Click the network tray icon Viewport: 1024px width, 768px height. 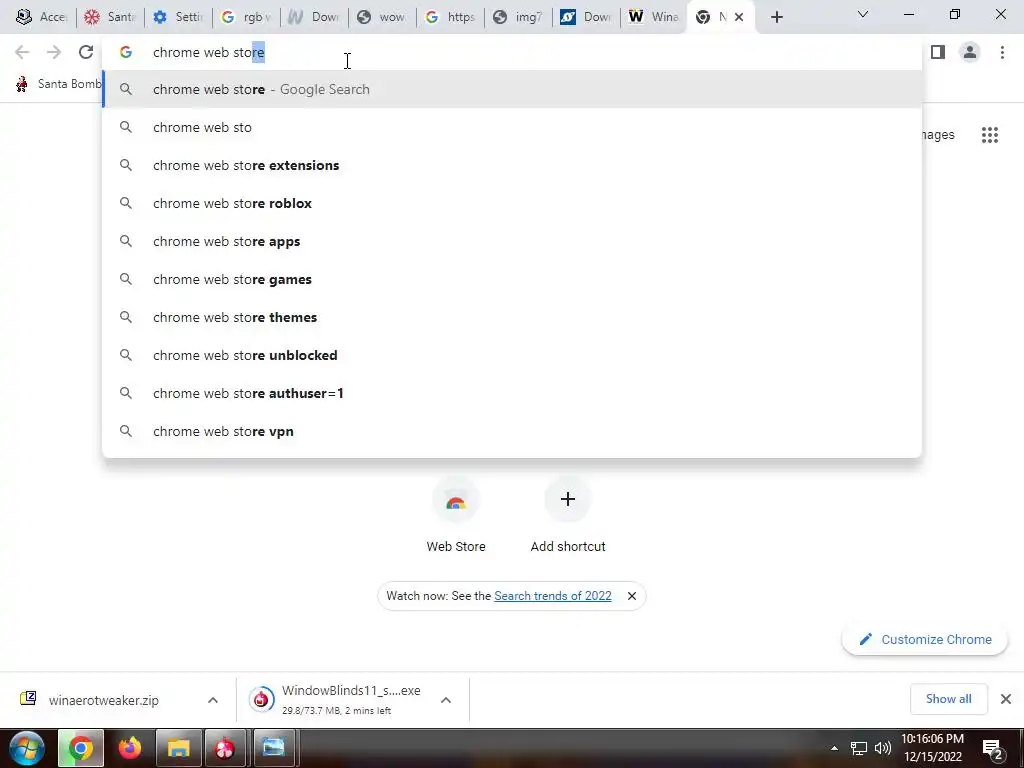(858, 748)
